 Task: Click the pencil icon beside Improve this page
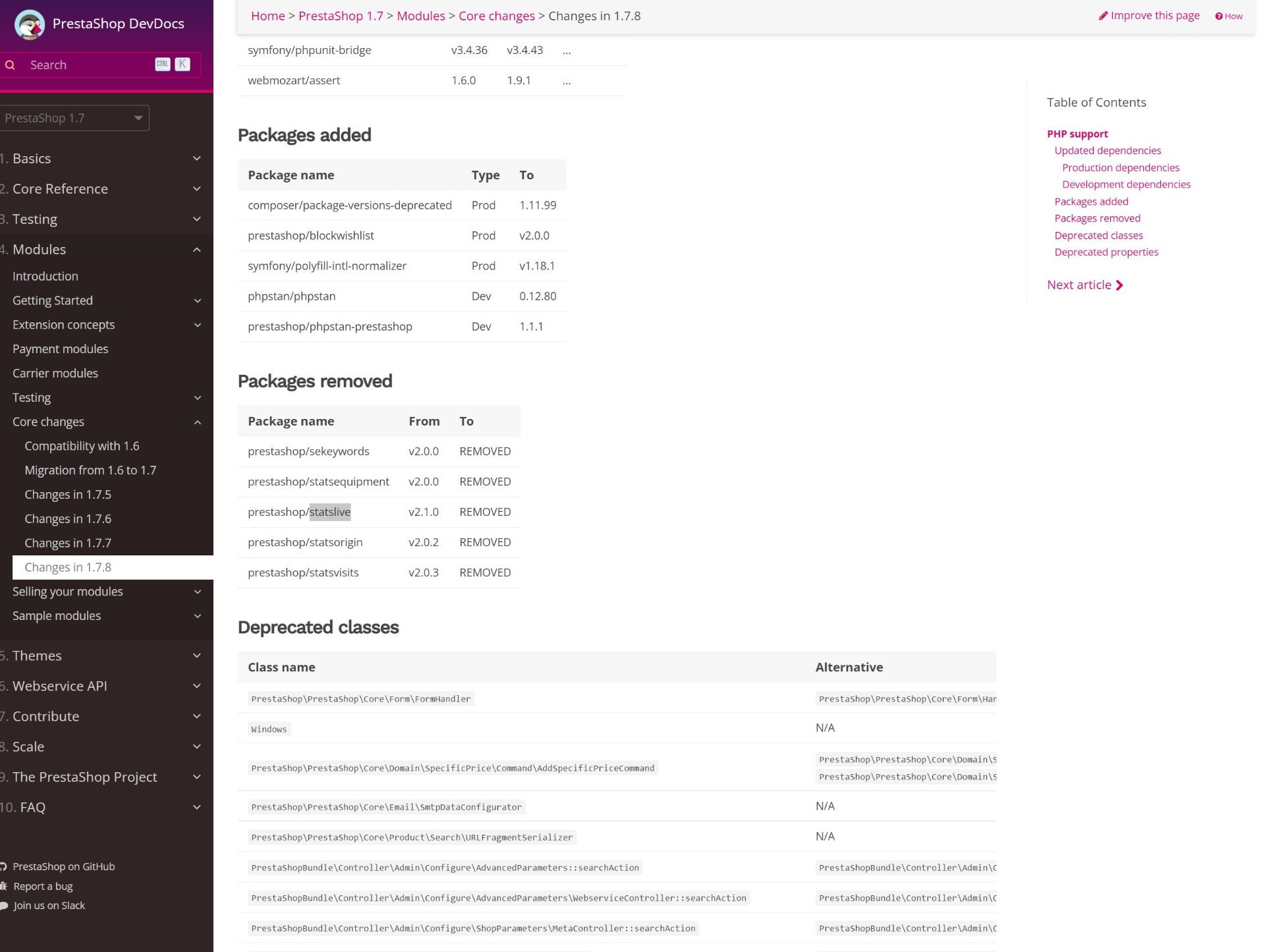pos(1103,16)
